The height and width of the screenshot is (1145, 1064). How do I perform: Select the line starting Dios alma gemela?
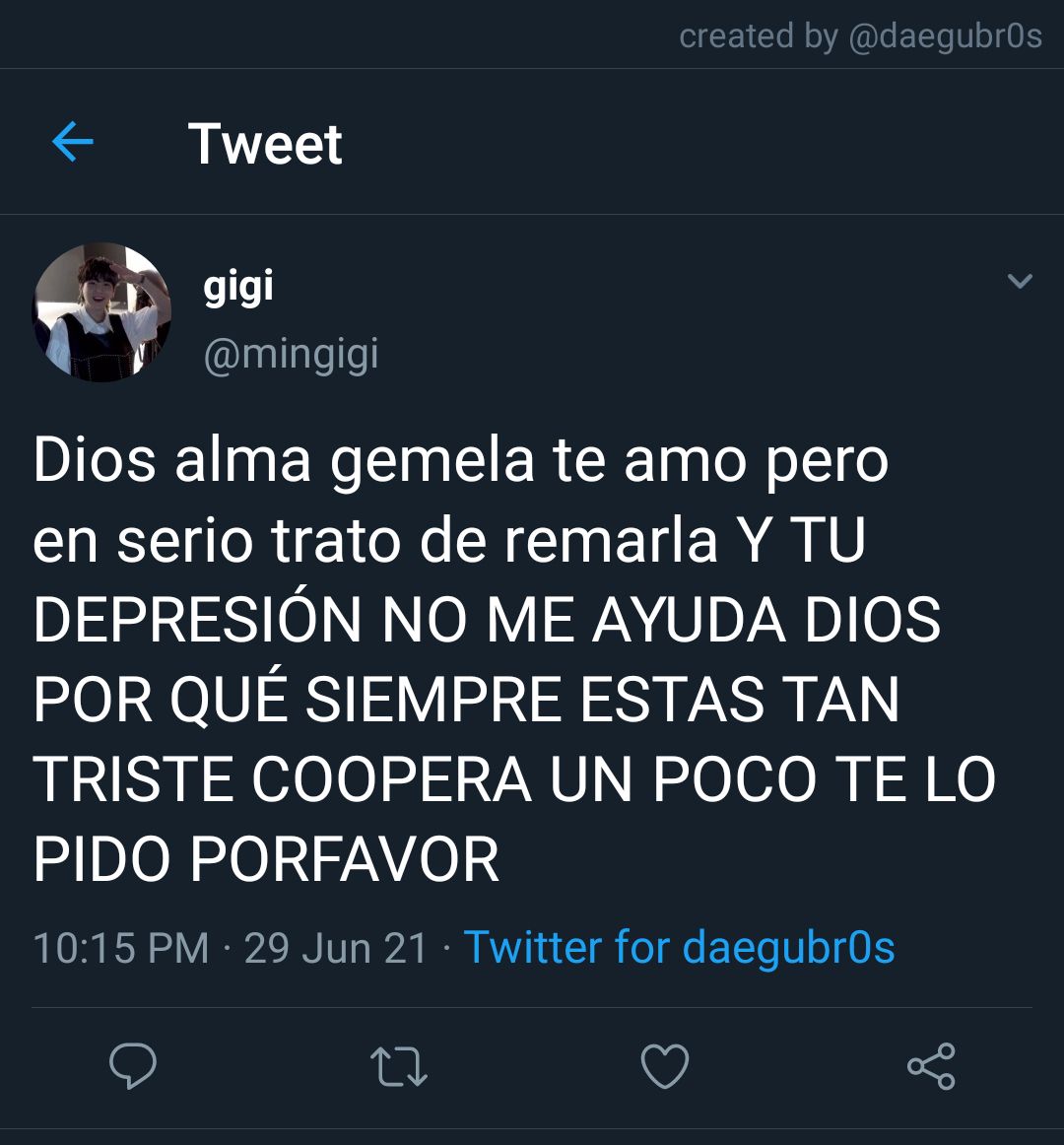point(461,461)
